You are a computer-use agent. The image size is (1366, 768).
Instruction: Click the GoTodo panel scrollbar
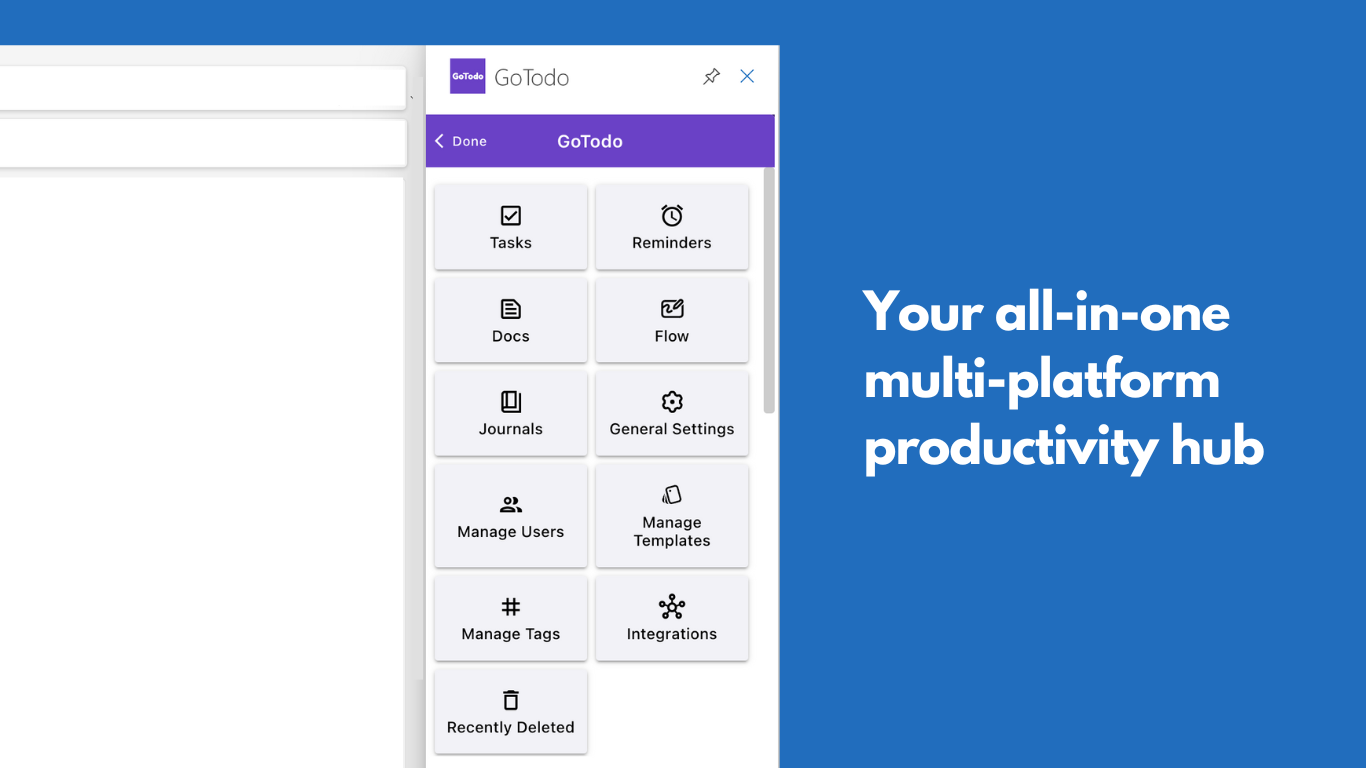point(769,290)
